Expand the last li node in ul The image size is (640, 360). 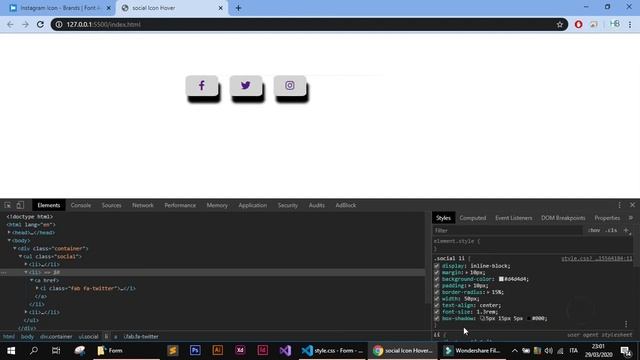(x=26, y=312)
